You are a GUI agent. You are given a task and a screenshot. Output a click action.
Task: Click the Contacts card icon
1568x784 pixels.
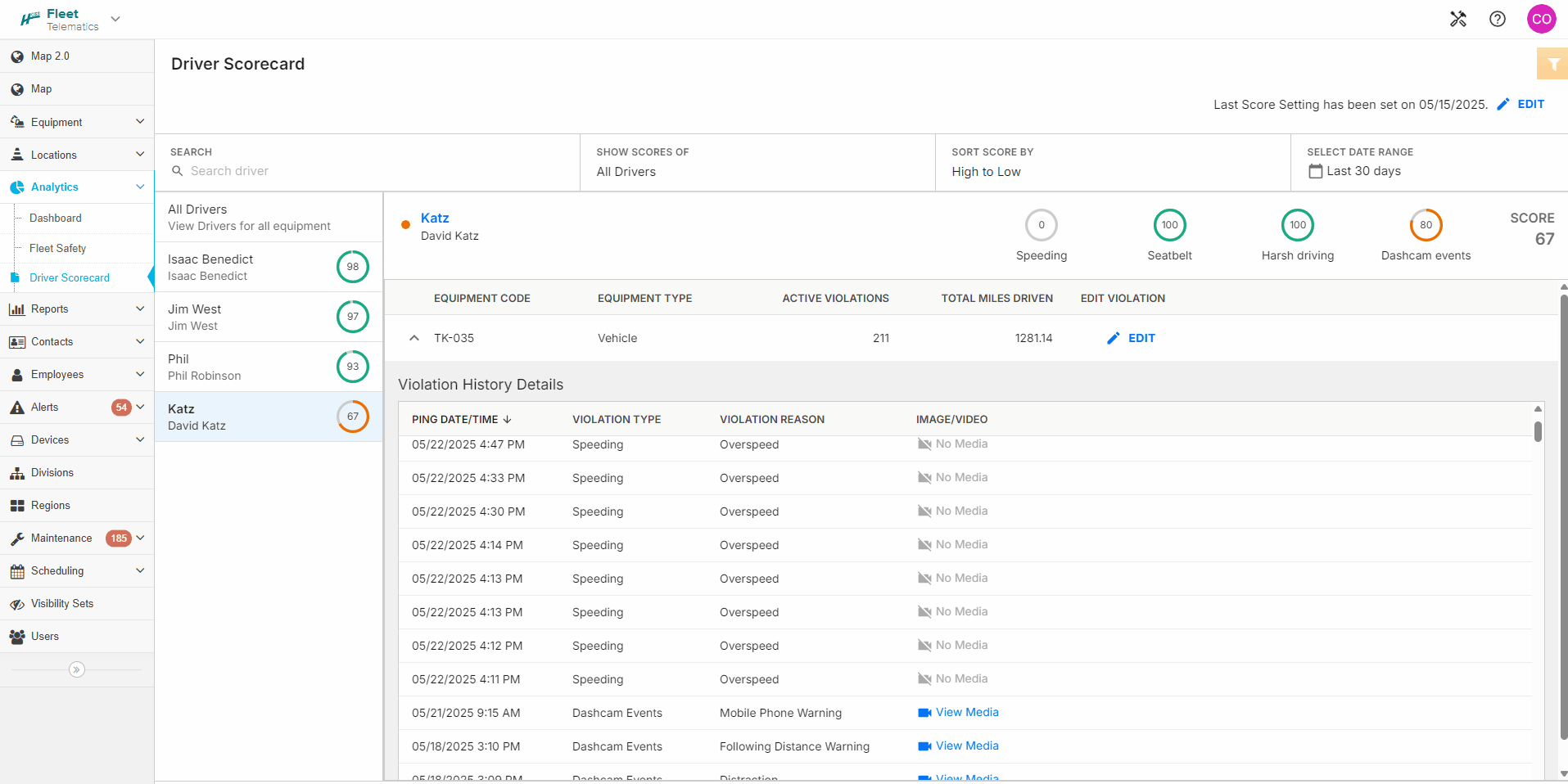(x=17, y=342)
